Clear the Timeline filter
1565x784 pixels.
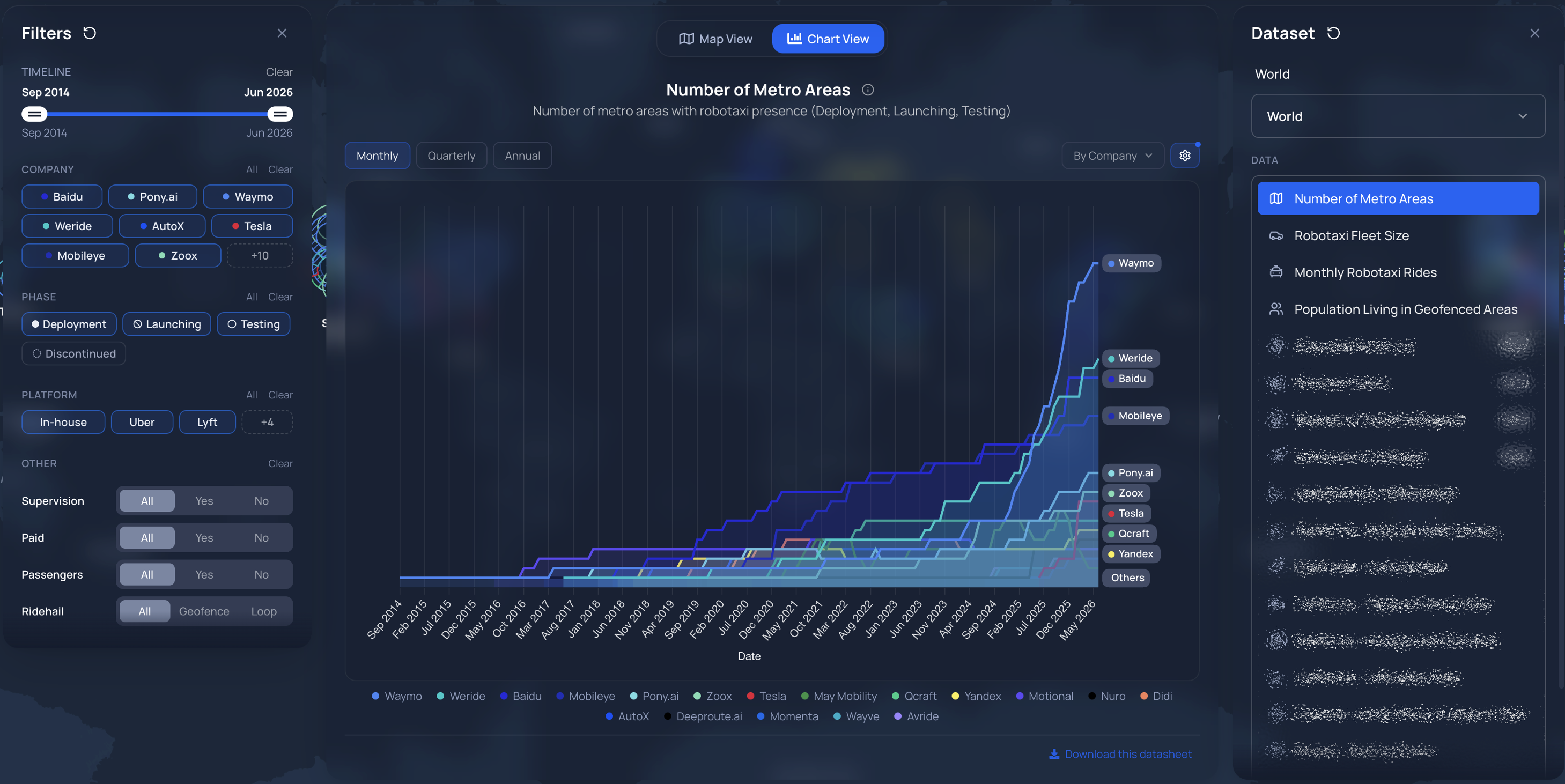[x=279, y=72]
